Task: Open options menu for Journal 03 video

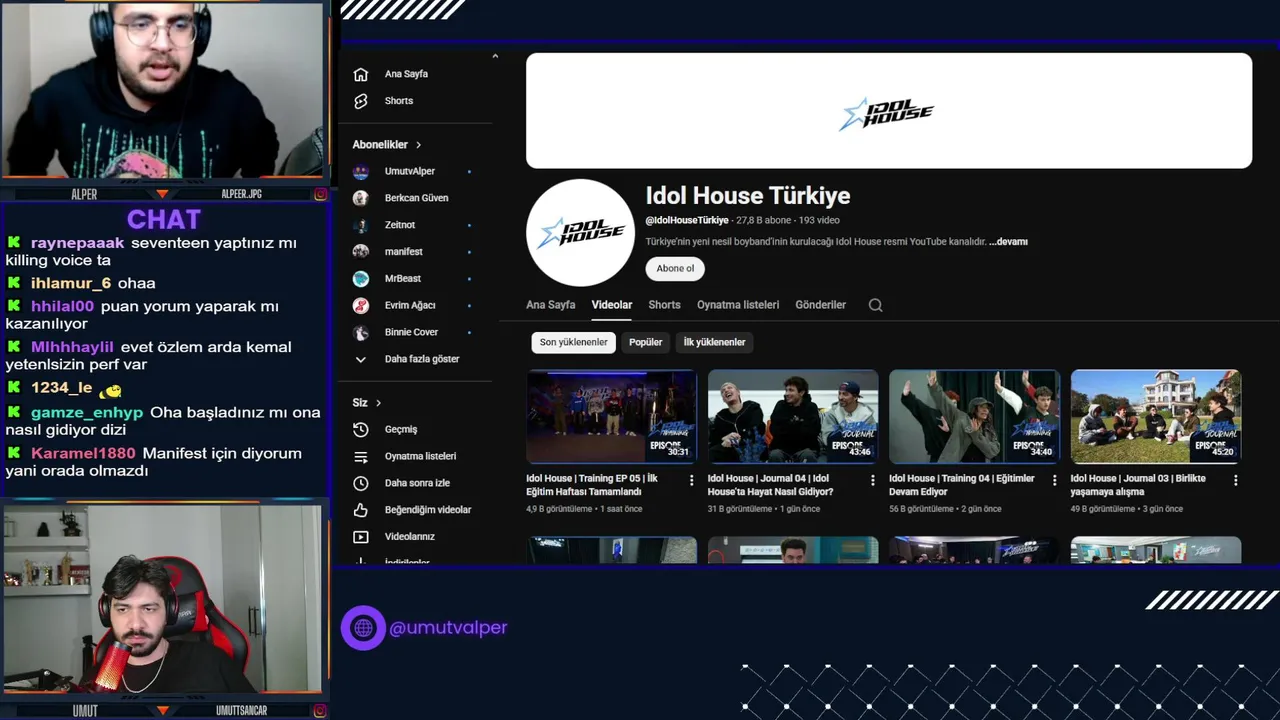Action: pyautogui.click(x=1235, y=480)
